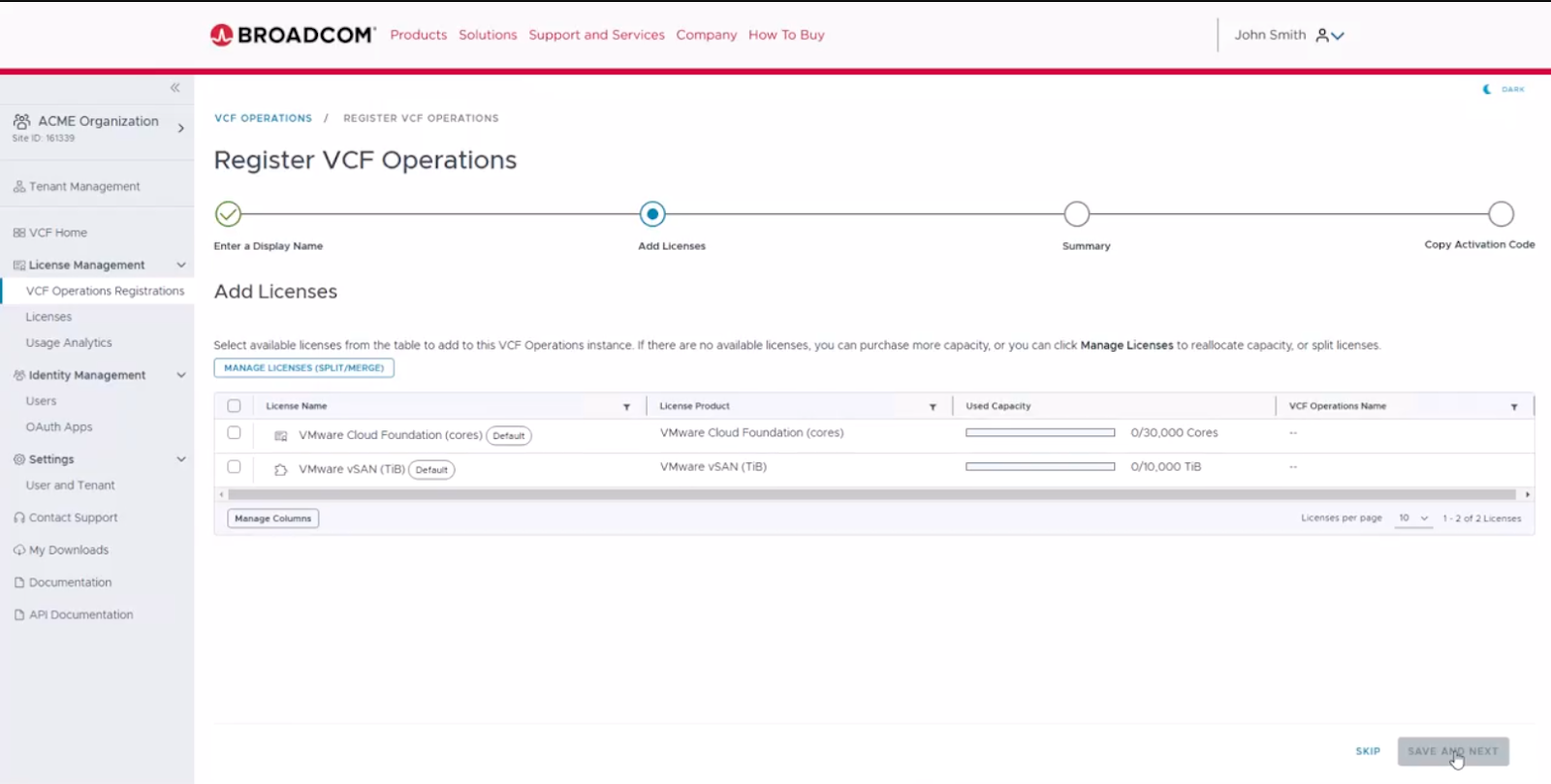Viewport: 1551px width, 784px height.
Task: Open Company menu
Action: (707, 35)
